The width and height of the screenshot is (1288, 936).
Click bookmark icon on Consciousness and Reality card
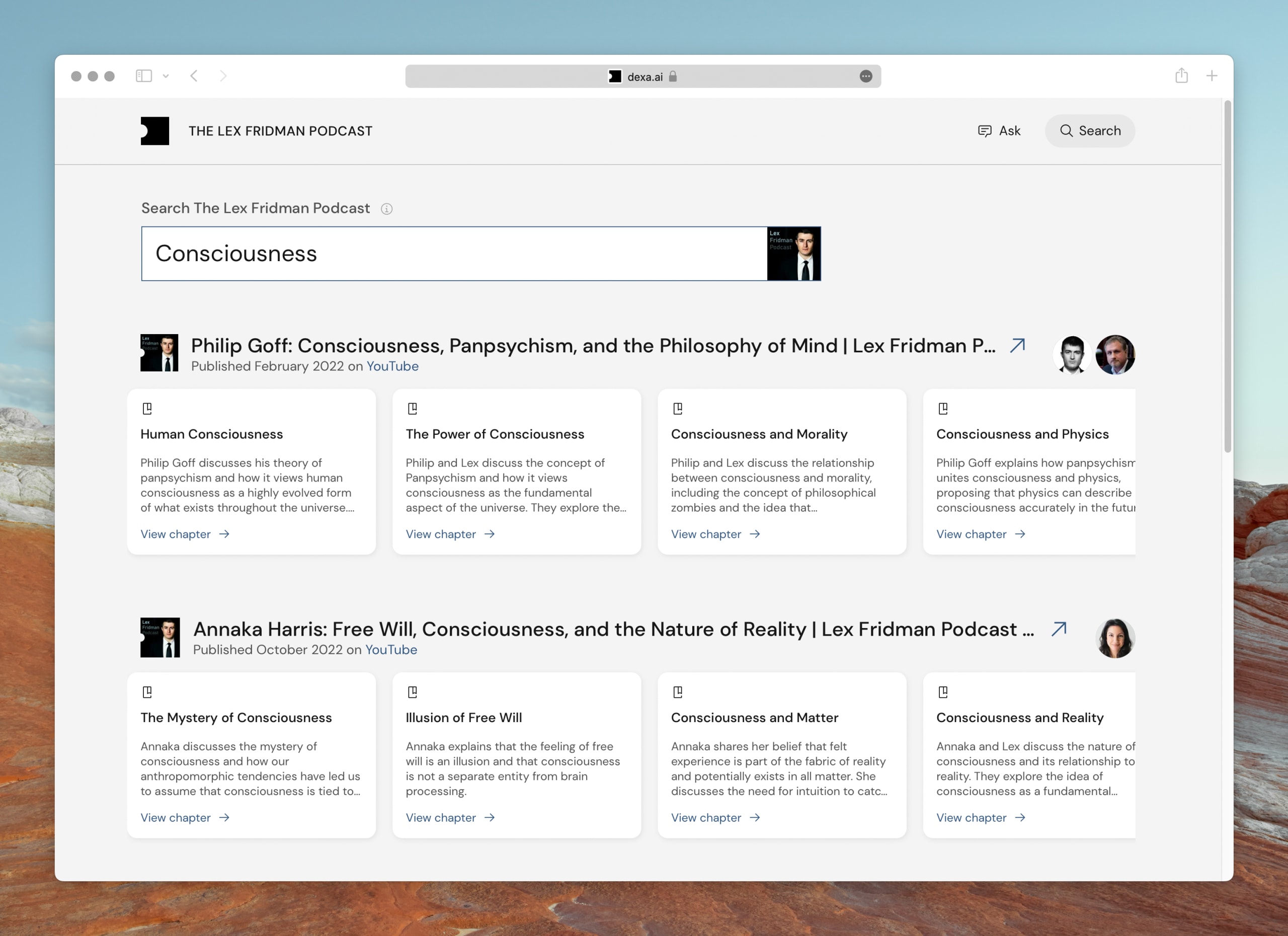pos(943,692)
